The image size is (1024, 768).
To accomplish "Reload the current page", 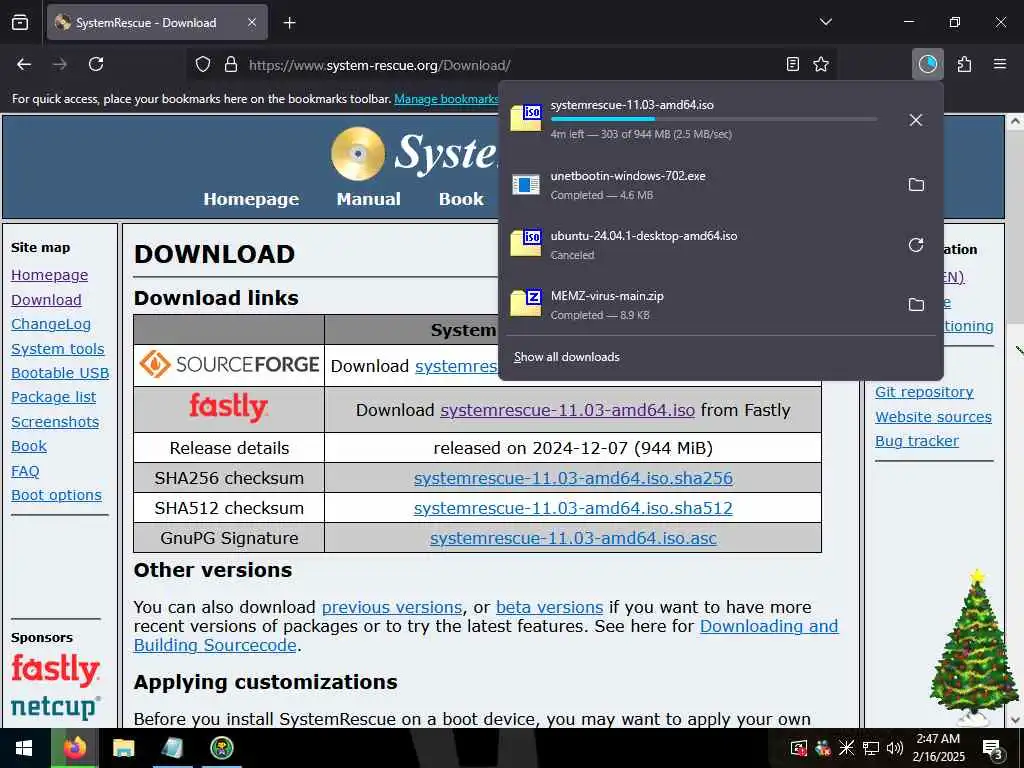I will click(x=96, y=64).
